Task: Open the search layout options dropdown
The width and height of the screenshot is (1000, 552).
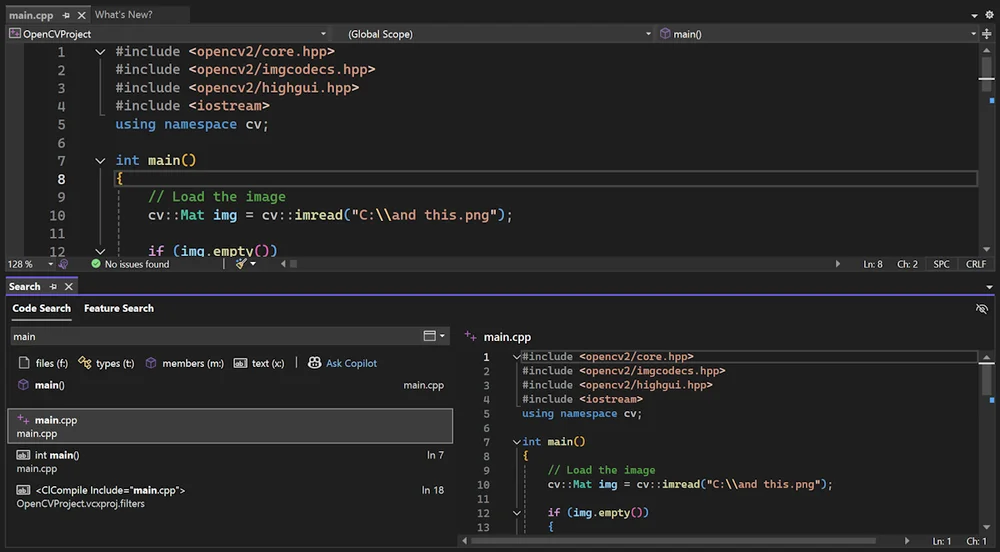Action: [434, 336]
